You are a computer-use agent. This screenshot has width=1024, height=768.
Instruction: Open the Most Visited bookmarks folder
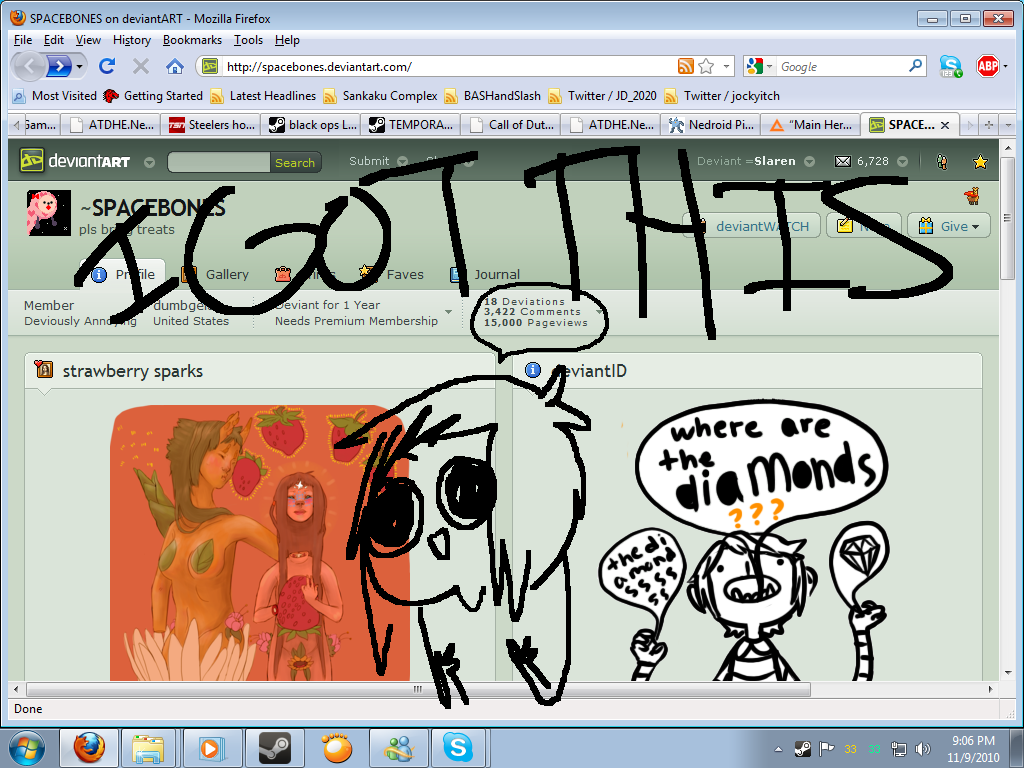pyautogui.click(x=55, y=96)
